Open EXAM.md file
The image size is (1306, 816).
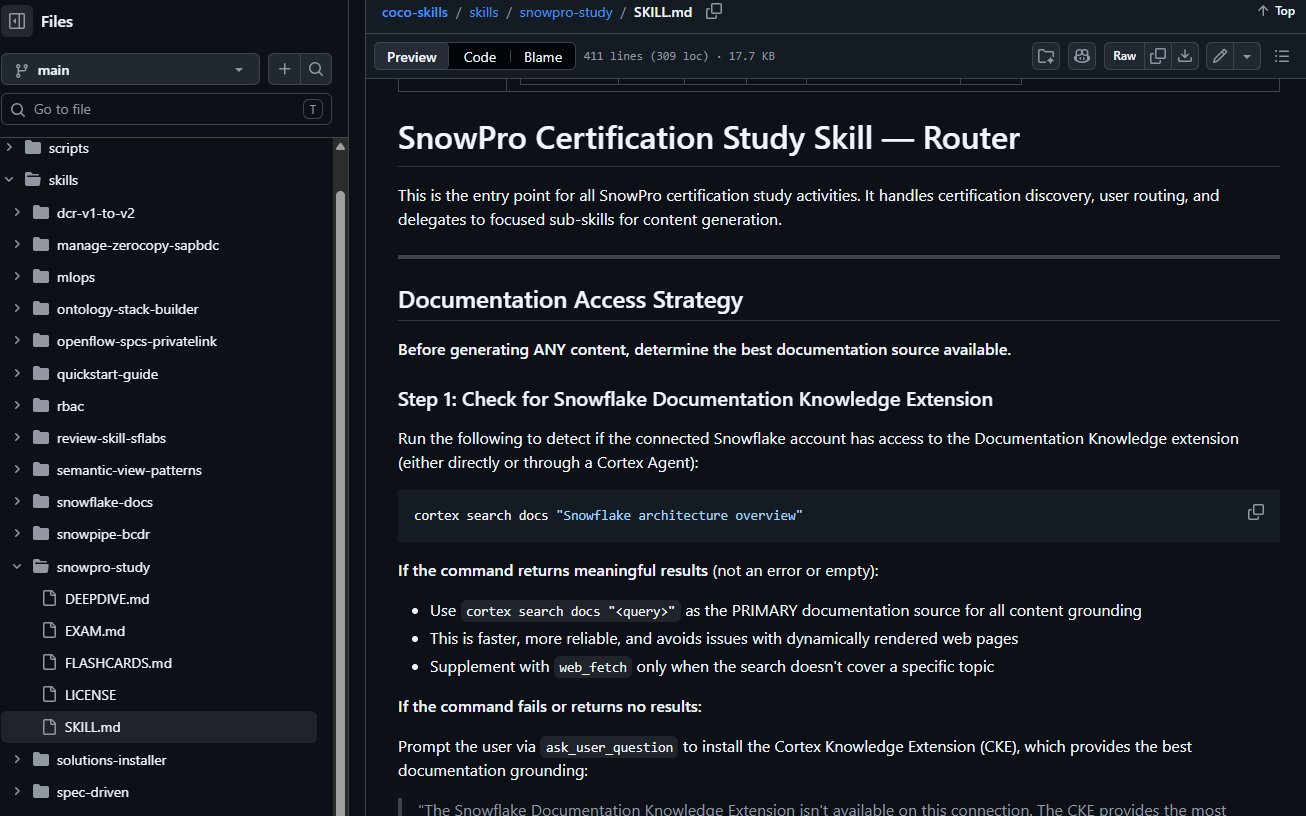pyautogui.click(x=95, y=631)
